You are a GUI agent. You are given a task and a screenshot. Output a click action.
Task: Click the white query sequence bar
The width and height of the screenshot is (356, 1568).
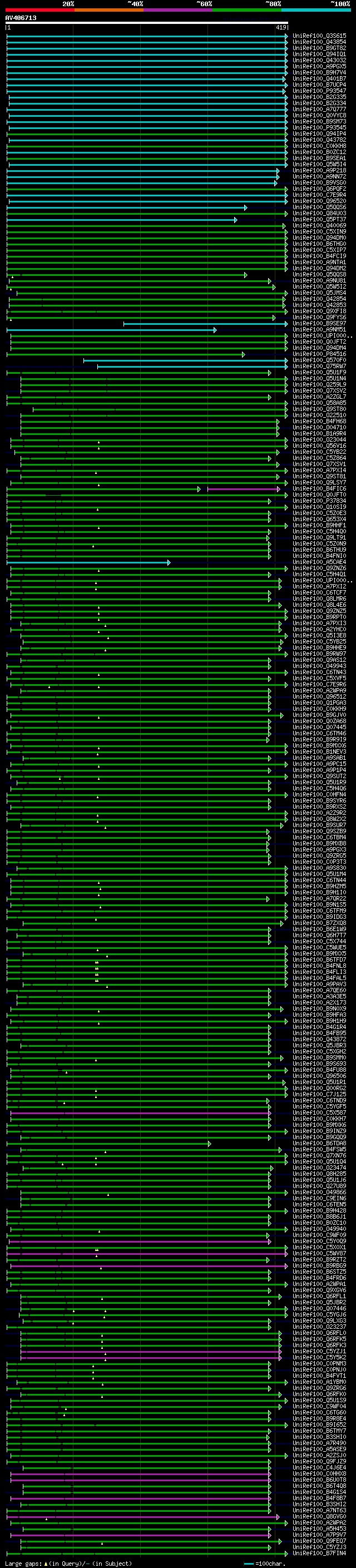pos(147,22)
